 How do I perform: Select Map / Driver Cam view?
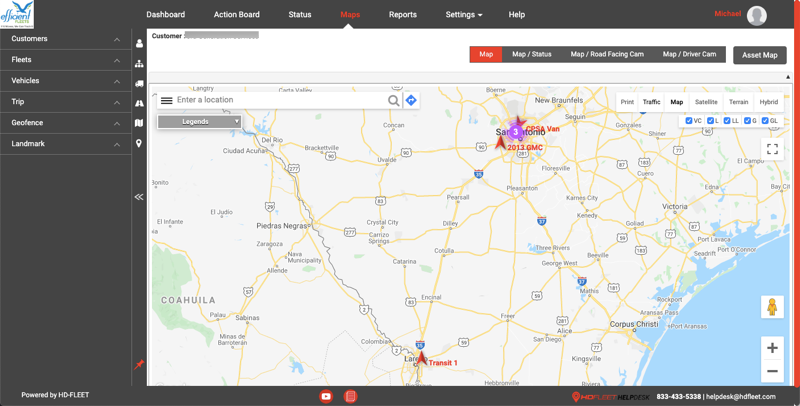click(689, 54)
